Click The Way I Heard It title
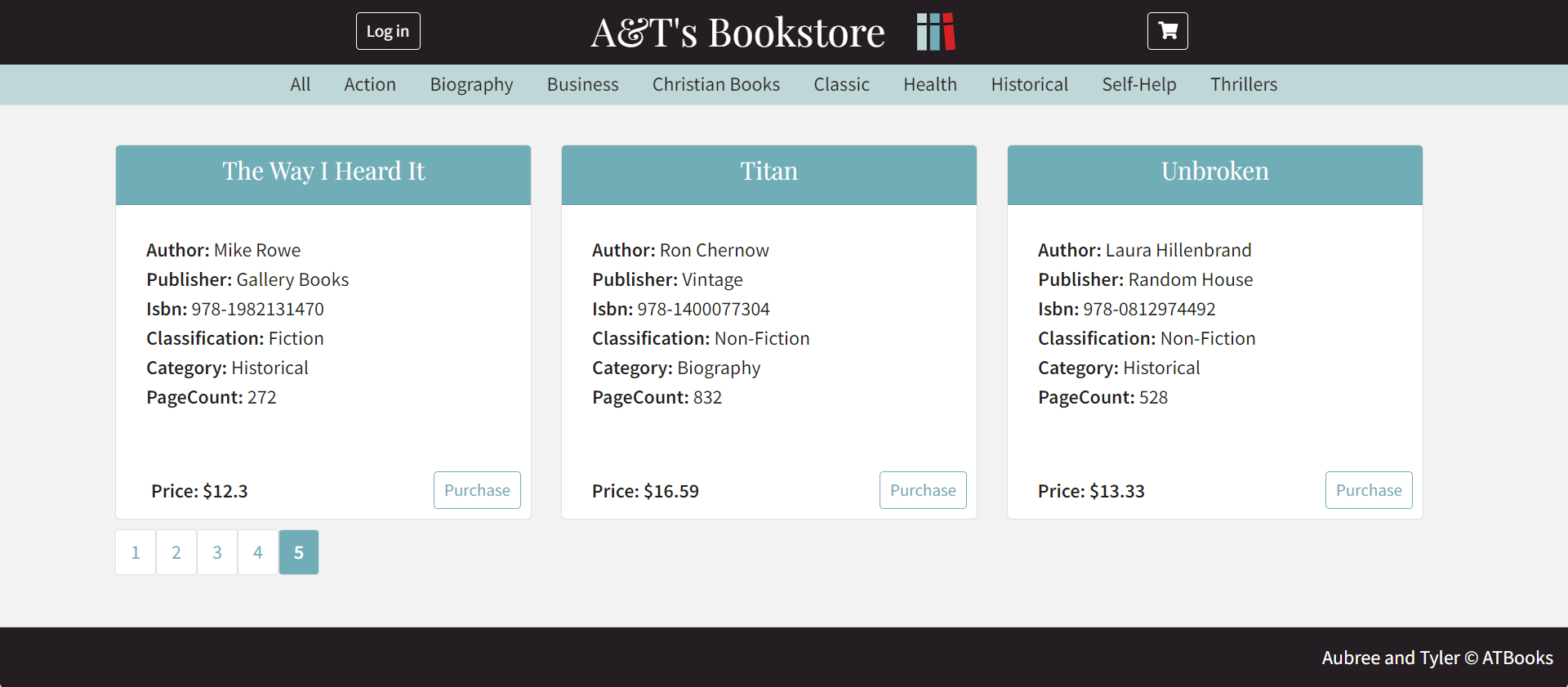1568x687 pixels. point(323,171)
